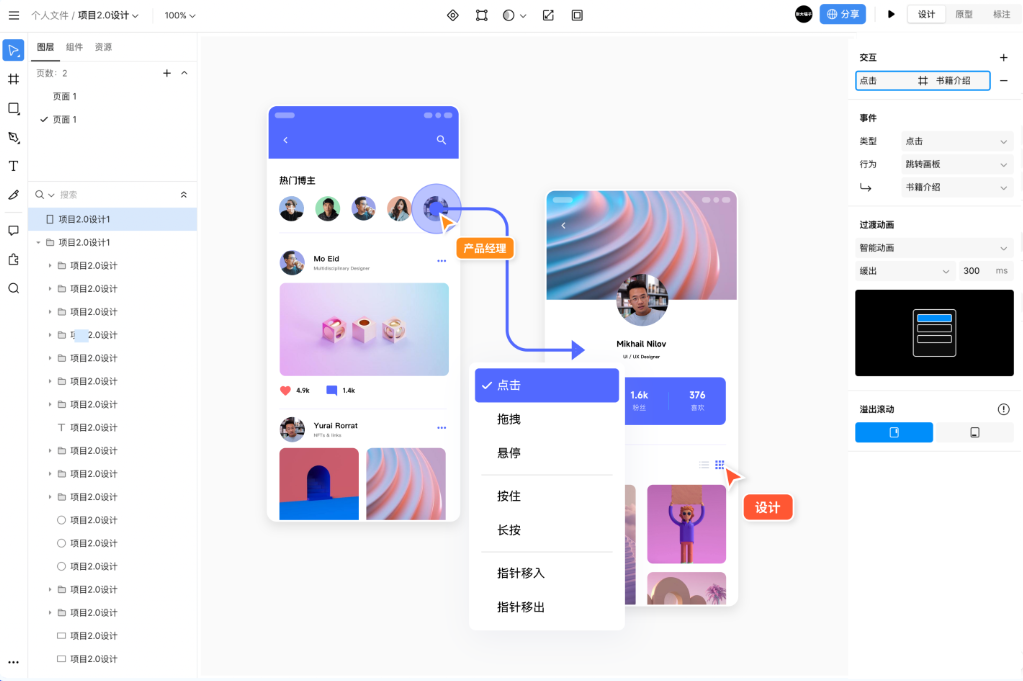Select the pencil tool

[x=14, y=195]
